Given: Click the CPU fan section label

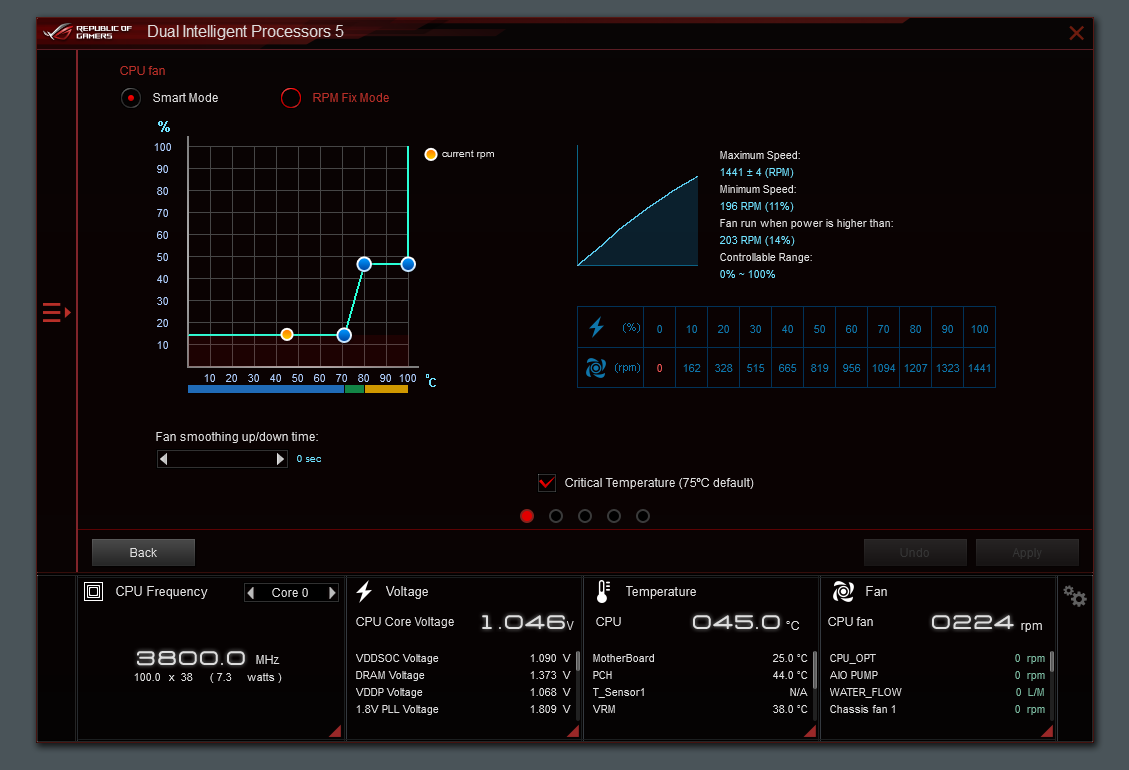Looking at the screenshot, I should point(143,71).
